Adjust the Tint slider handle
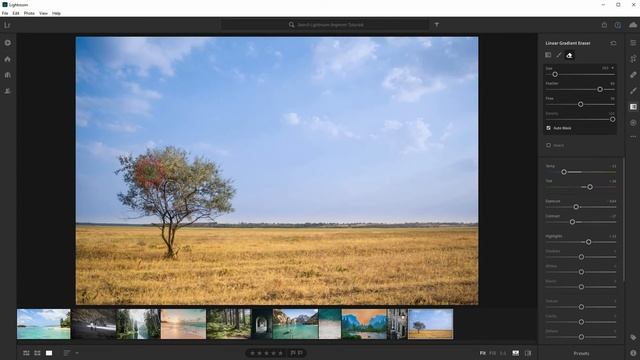The image size is (640, 360). tap(590, 187)
